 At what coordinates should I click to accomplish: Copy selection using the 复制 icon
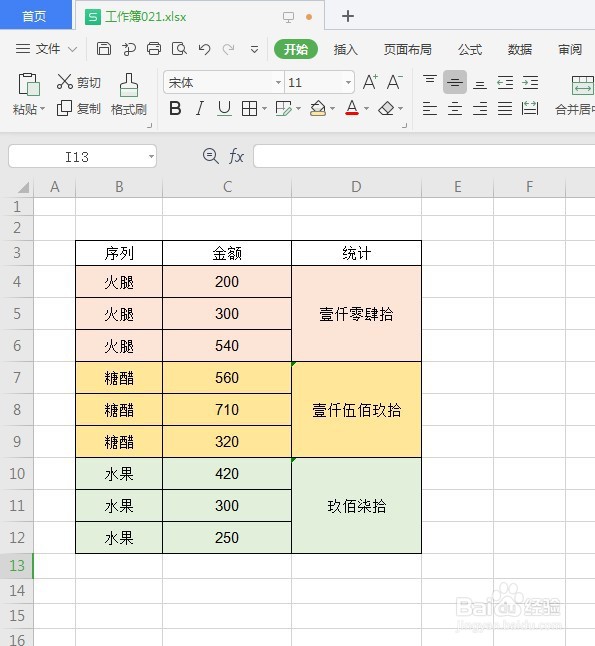coord(64,108)
